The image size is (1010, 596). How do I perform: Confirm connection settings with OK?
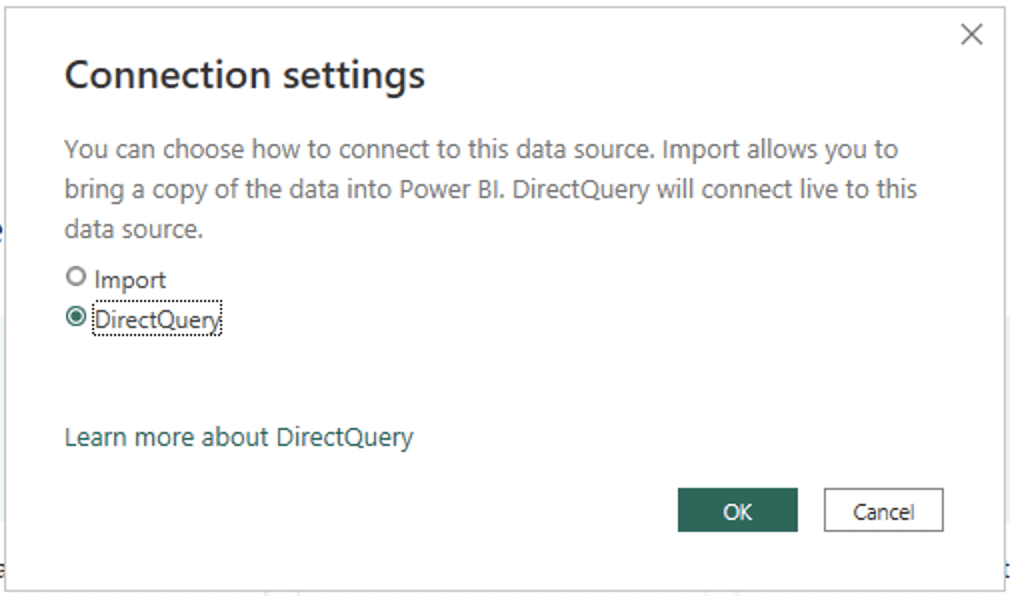[738, 510]
